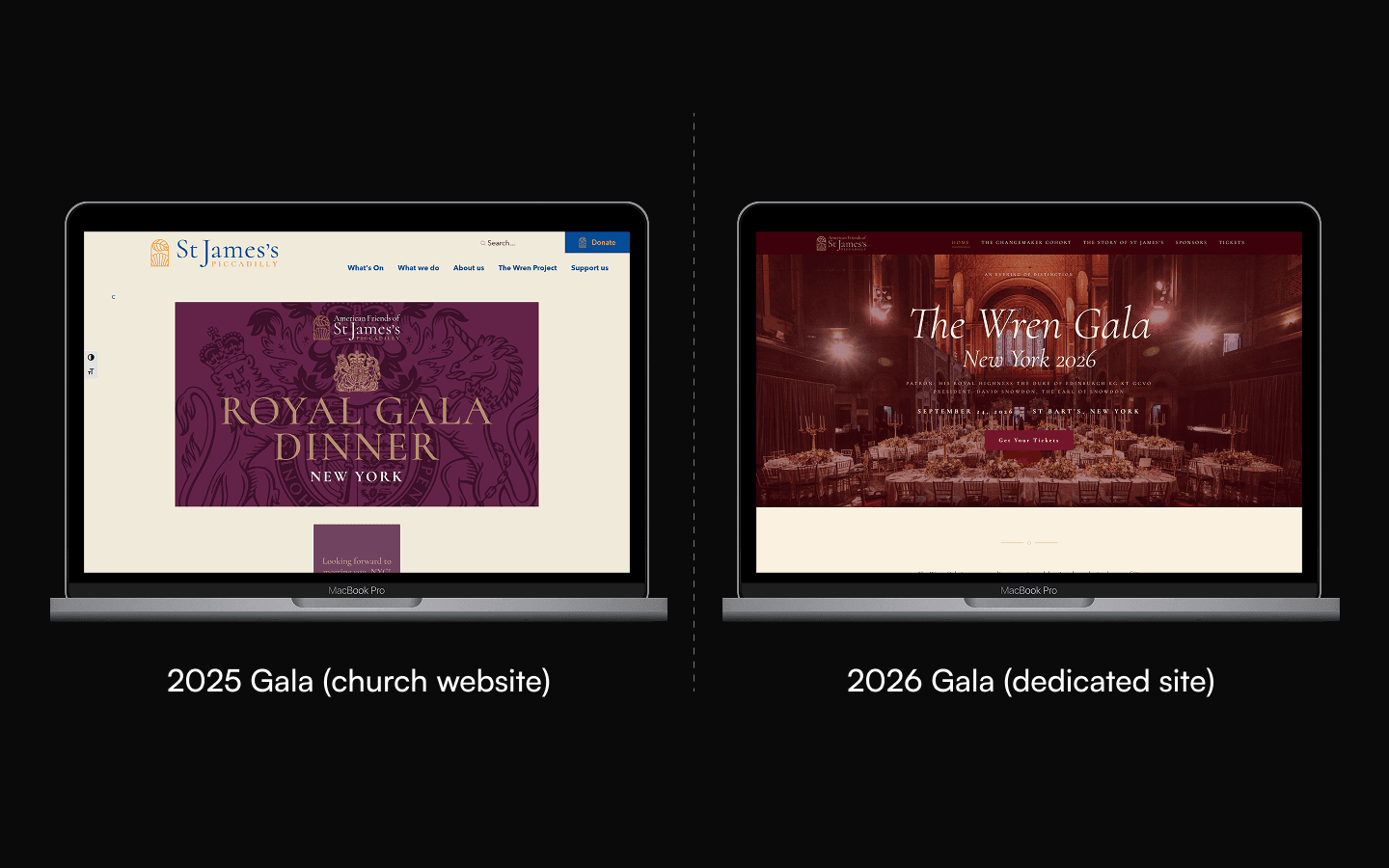The image size is (1389, 868).
Task: Open The Wren Project menu
Action: (528, 268)
